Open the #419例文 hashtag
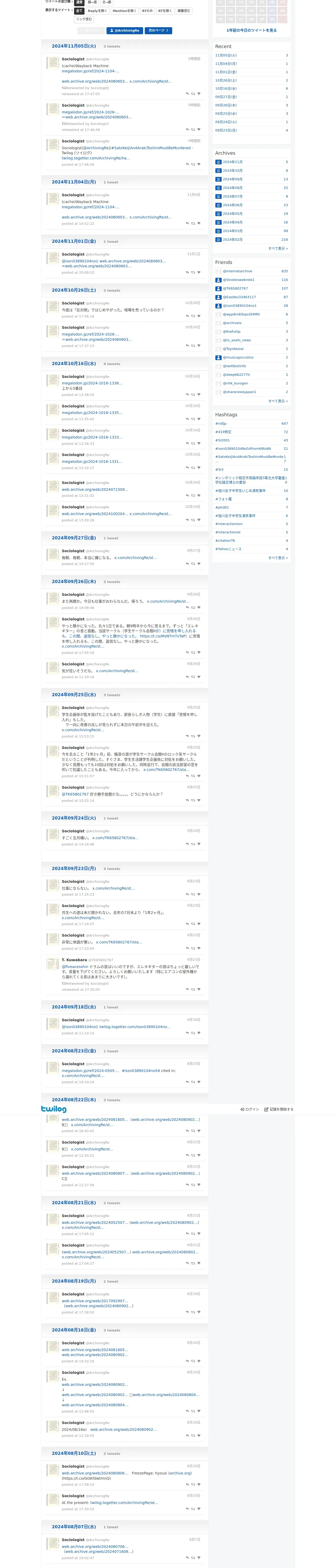 223,432
